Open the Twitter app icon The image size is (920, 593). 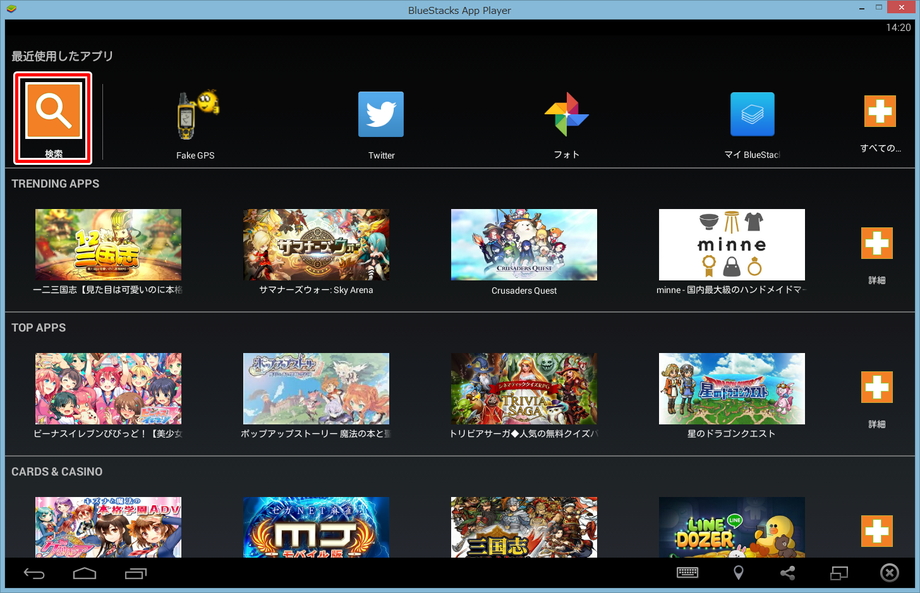381,114
